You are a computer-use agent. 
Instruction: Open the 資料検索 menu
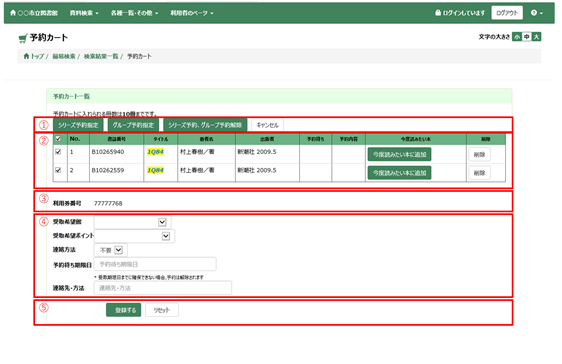[84, 13]
